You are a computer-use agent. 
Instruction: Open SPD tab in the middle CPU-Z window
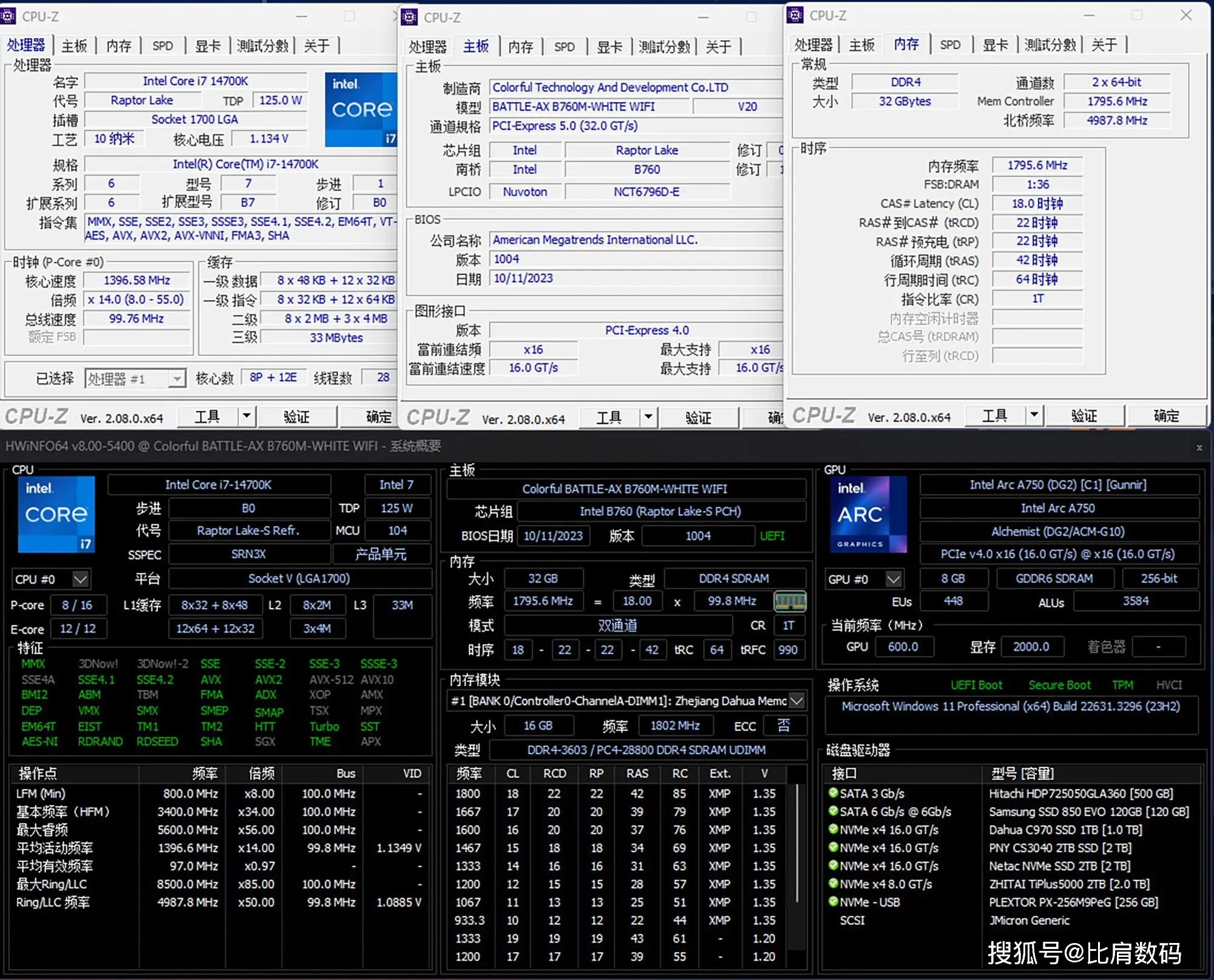coord(564,47)
